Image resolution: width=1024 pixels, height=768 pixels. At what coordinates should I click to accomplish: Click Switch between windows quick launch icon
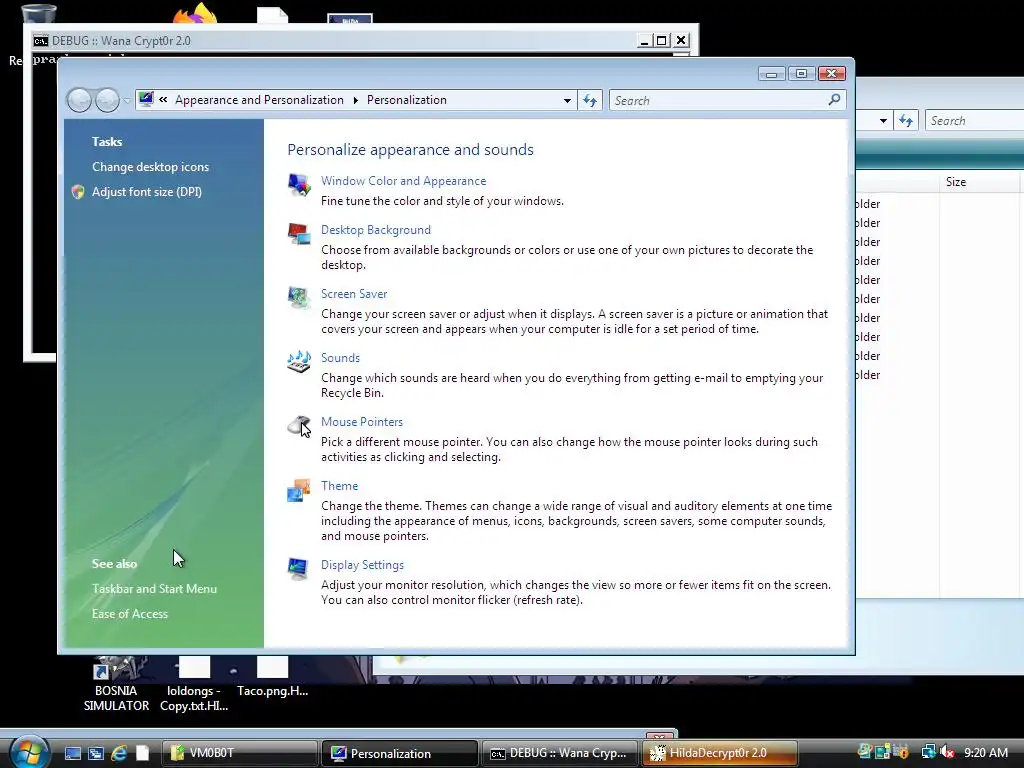pyautogui.click(x=96, y=753)
